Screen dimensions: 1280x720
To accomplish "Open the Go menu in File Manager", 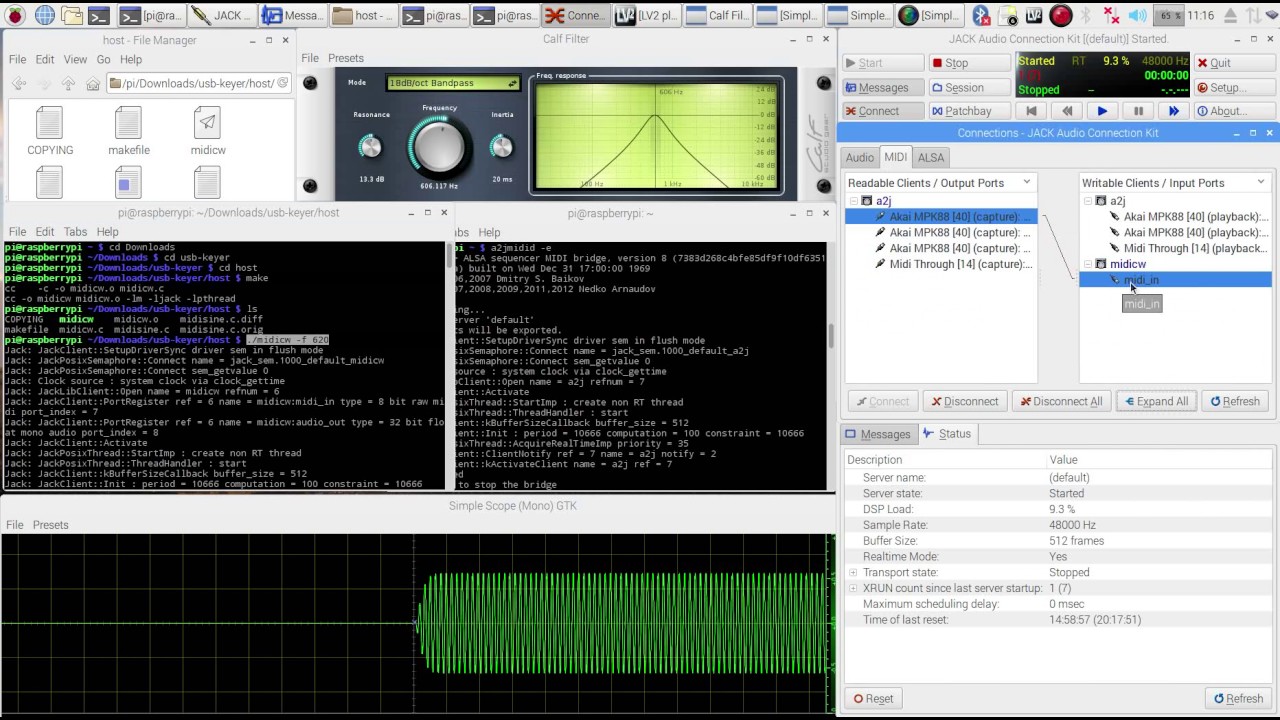I will [103, 59].
